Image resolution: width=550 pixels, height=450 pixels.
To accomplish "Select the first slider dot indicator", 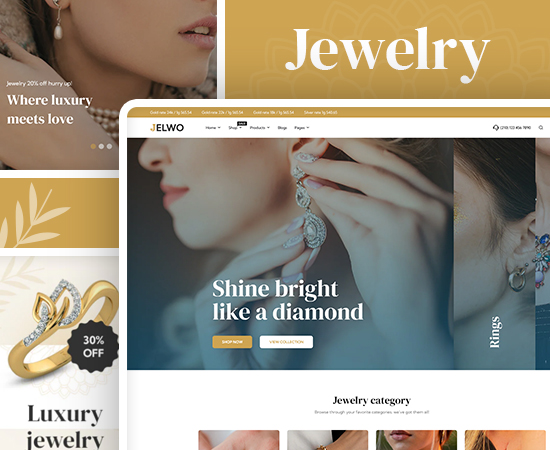I will click(x=93, y=146).
